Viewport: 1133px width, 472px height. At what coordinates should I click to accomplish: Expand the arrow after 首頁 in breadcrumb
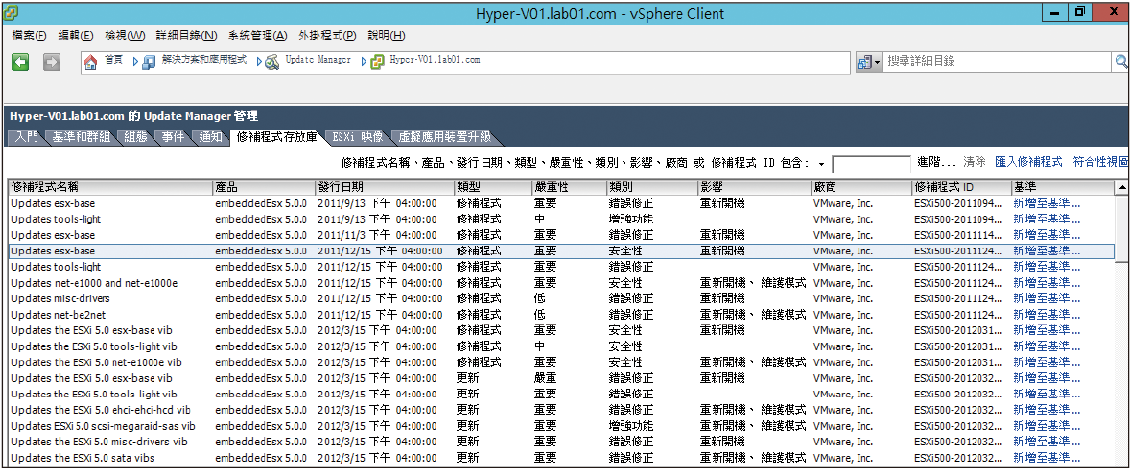pos(135,62)
